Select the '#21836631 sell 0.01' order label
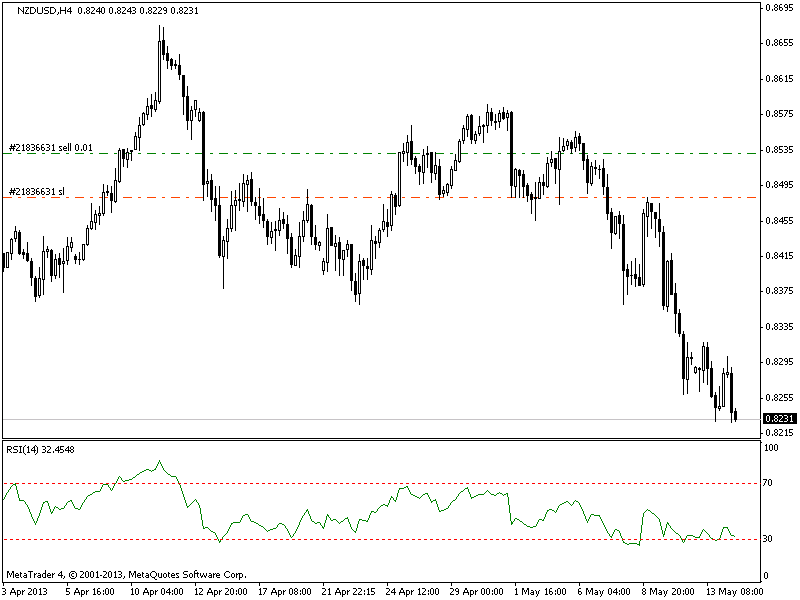Screen dimensions: 800x600 51,148
